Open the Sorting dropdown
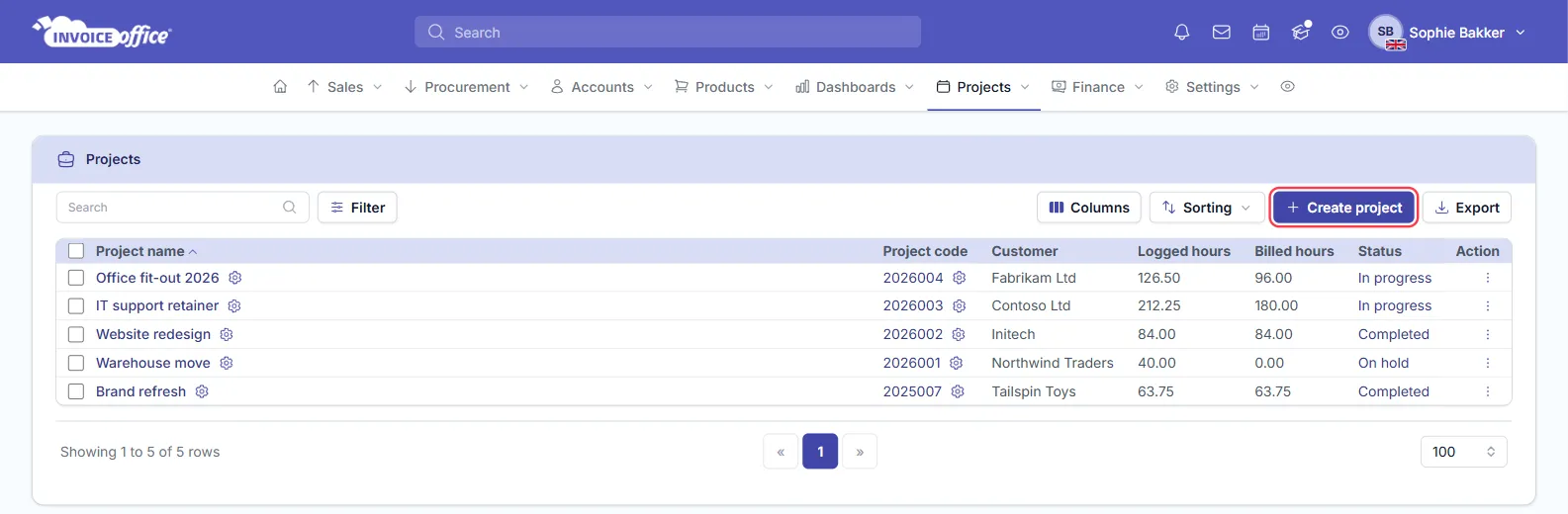 pyautogui.click(x=1207, y=208)
